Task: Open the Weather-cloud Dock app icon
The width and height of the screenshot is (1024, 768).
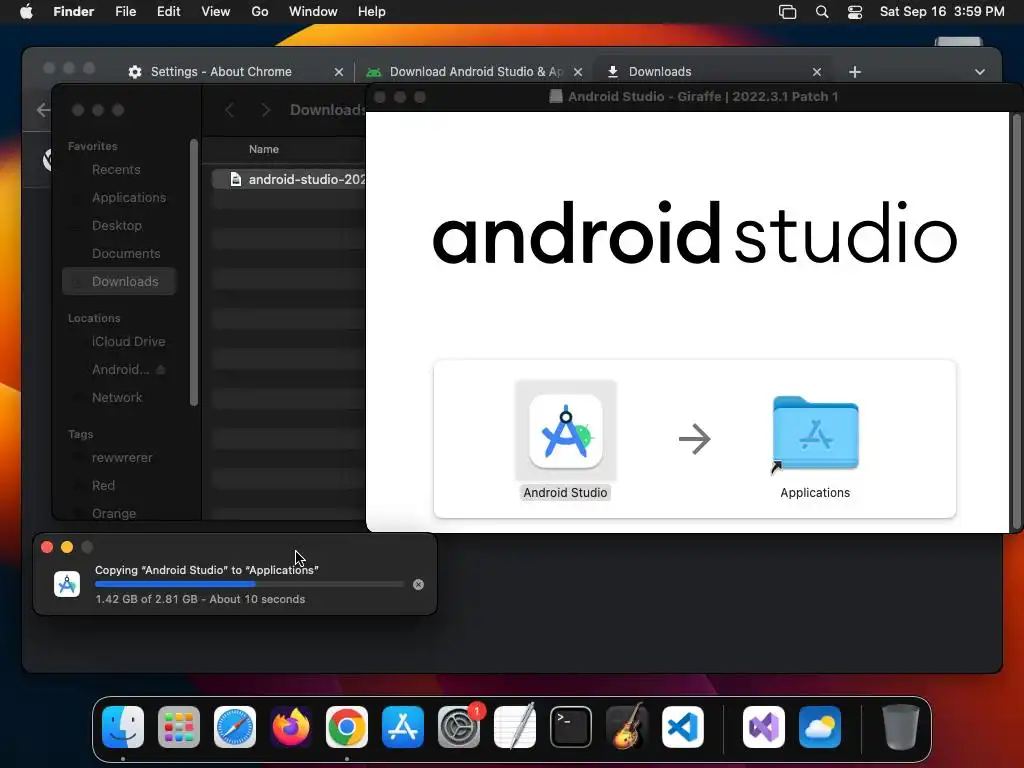Action: click(820, 727)
